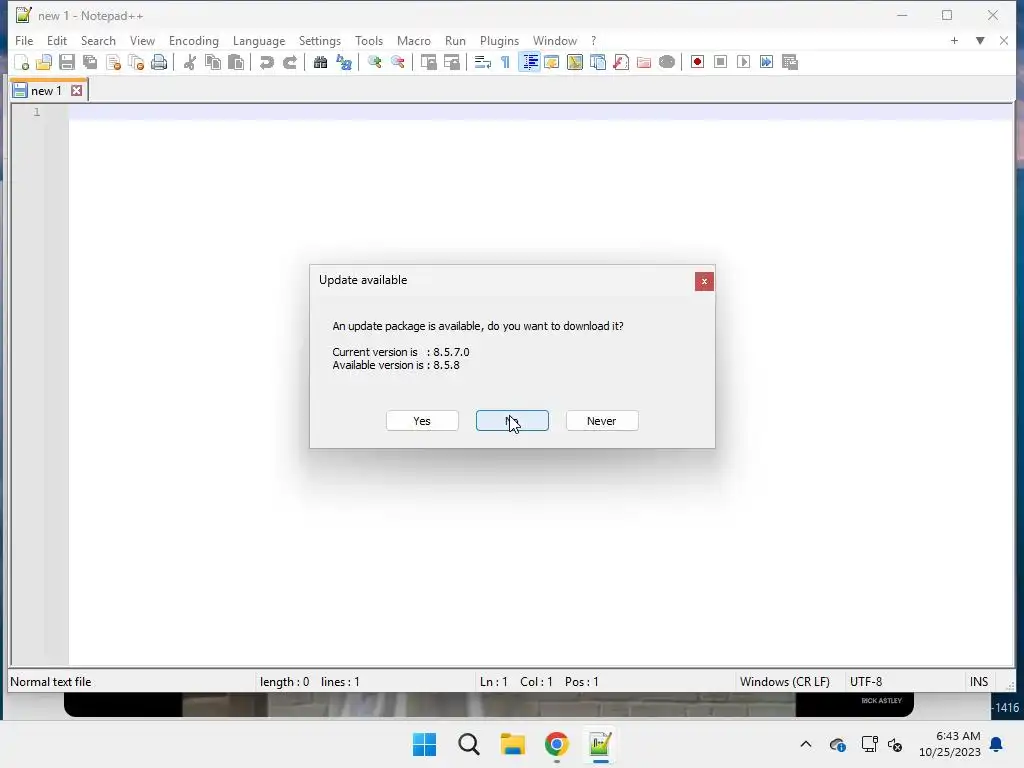This screenshot has width=1024, height=768.
Task: Click Run a Macro Multiple Times icon
Action: click(767, 62)
